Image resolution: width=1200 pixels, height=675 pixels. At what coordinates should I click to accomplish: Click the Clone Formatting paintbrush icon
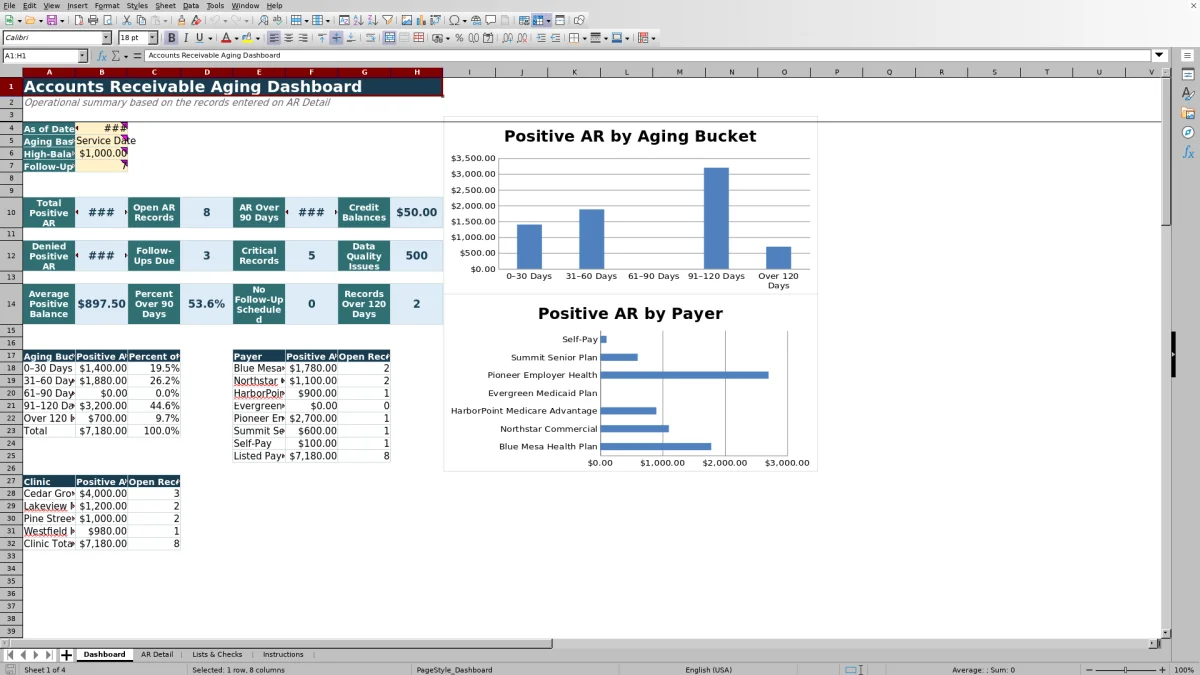(x=181, y=20)
